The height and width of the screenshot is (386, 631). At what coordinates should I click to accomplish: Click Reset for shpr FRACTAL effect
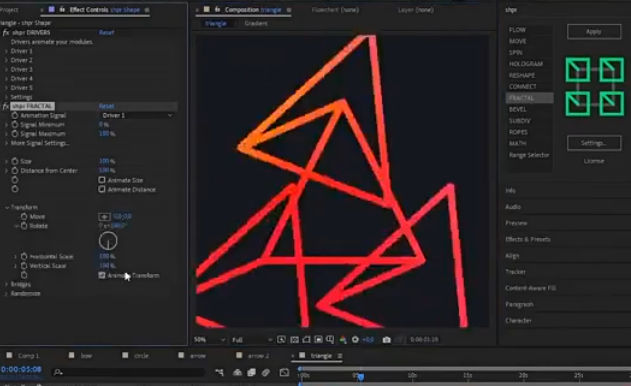click(107, 106)
